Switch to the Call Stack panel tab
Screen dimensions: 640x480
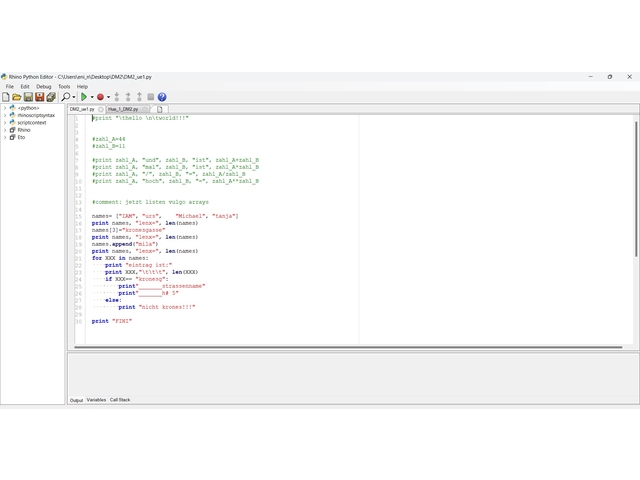coord(120,400)
